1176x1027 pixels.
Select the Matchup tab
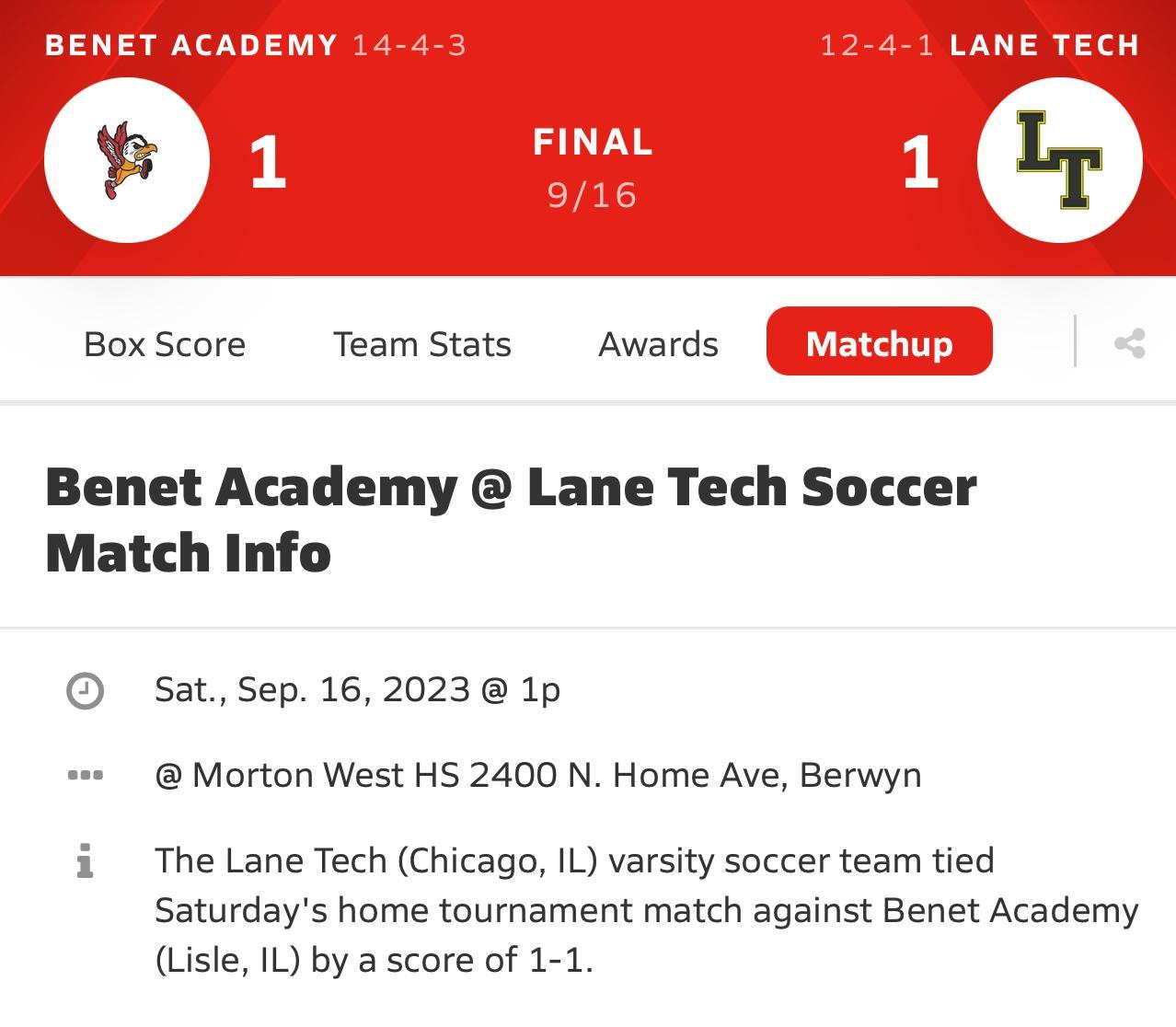[x=879, y=341]
